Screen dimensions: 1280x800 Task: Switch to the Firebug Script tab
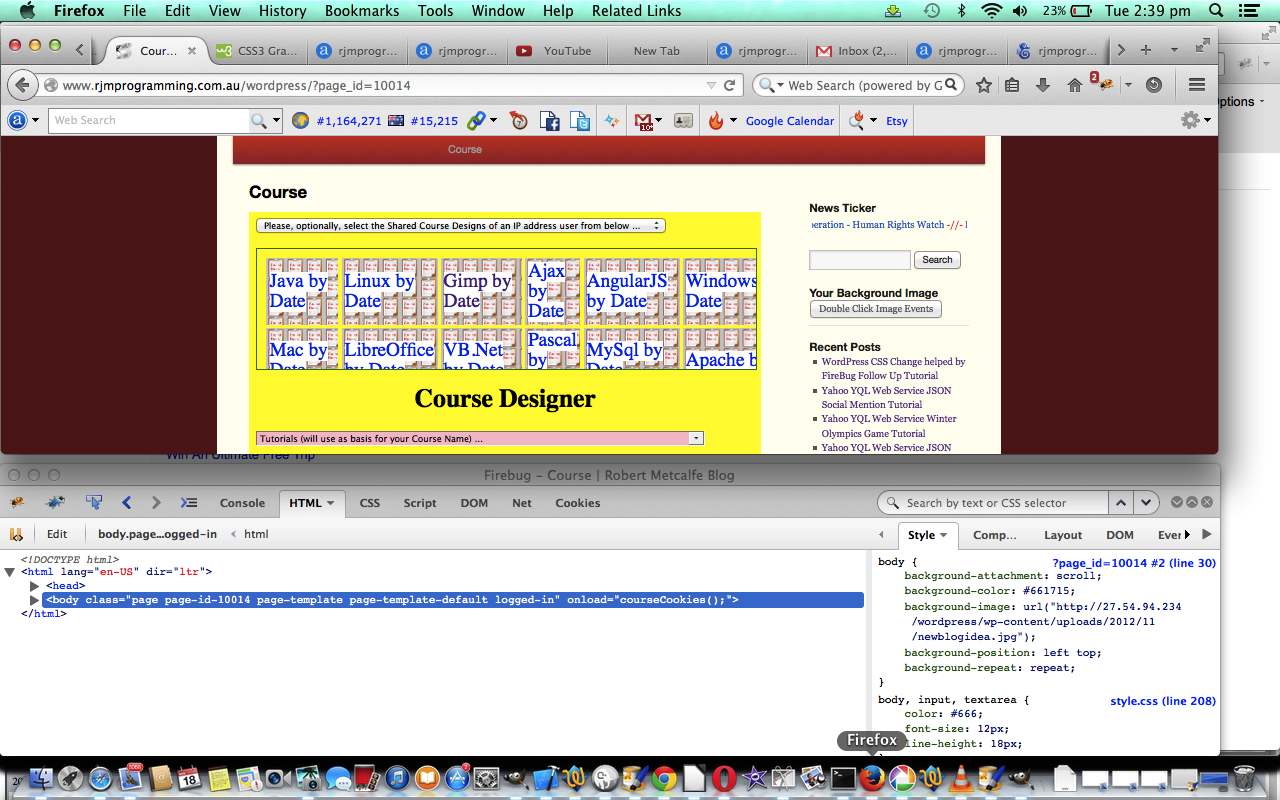[x=420, y=503]
